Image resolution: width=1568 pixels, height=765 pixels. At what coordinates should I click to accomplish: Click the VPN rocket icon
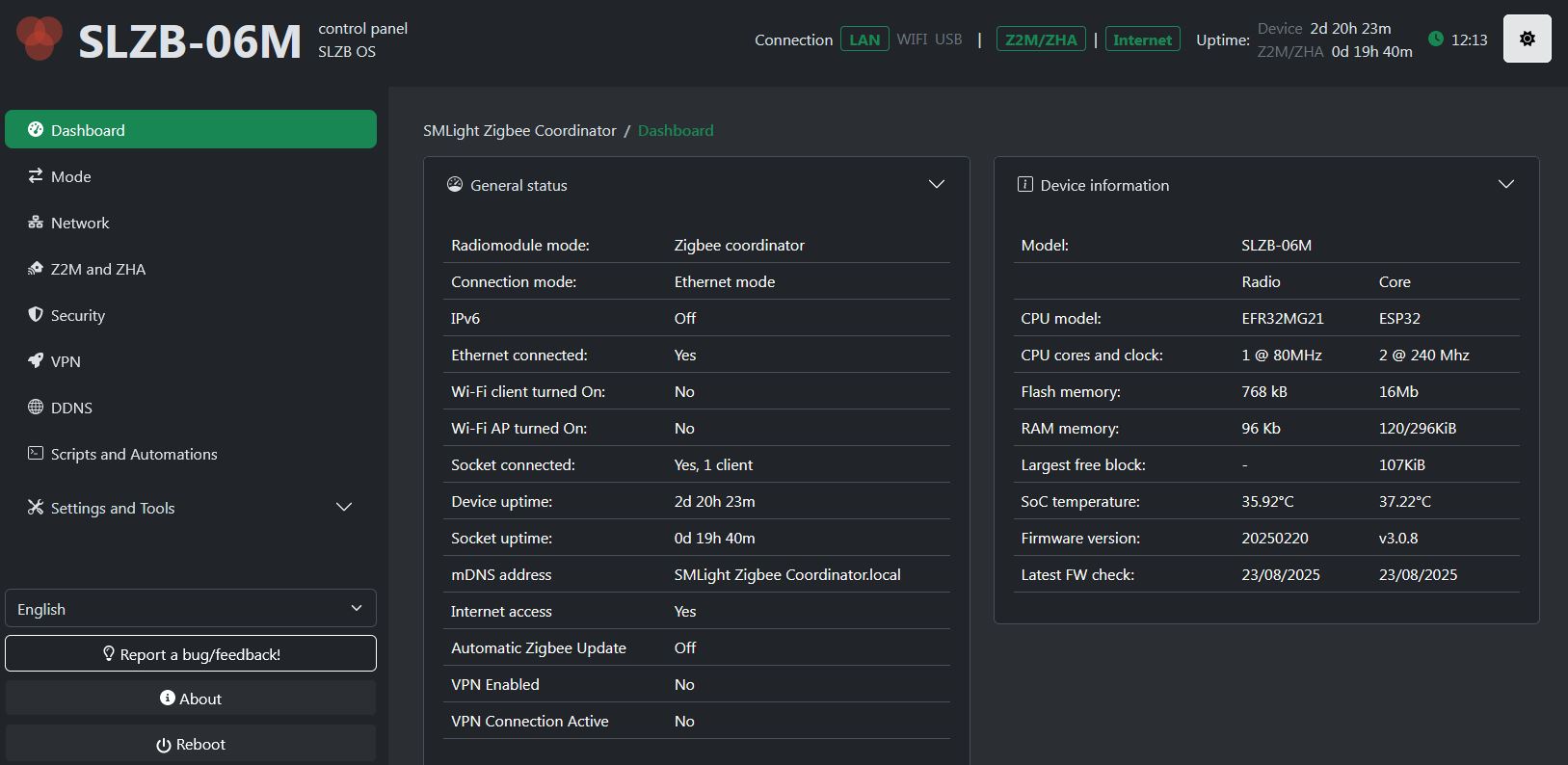point(36,361)
